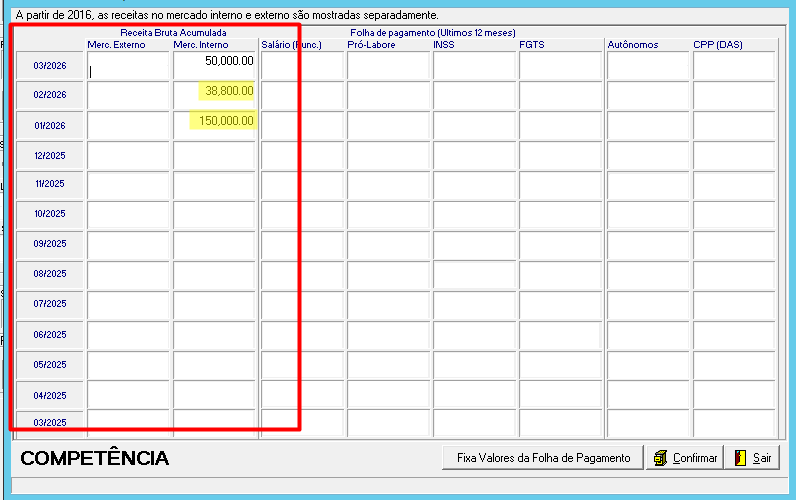Click the 09/2025 row label
This screenshot has width=796, height=500.
50,244
